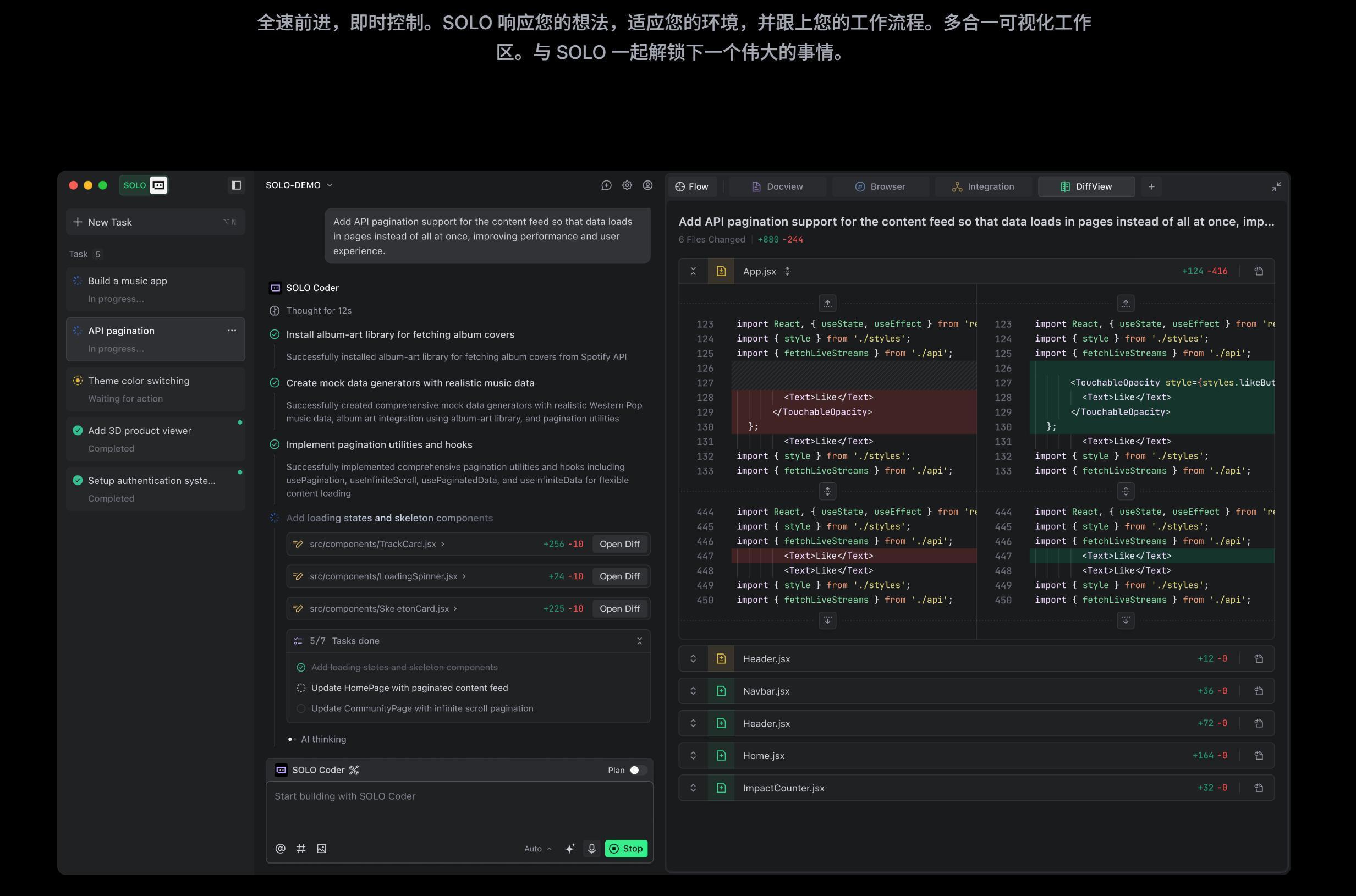
Task: Collapse the App.jsx diff section
Action: [x=693, y=271]
